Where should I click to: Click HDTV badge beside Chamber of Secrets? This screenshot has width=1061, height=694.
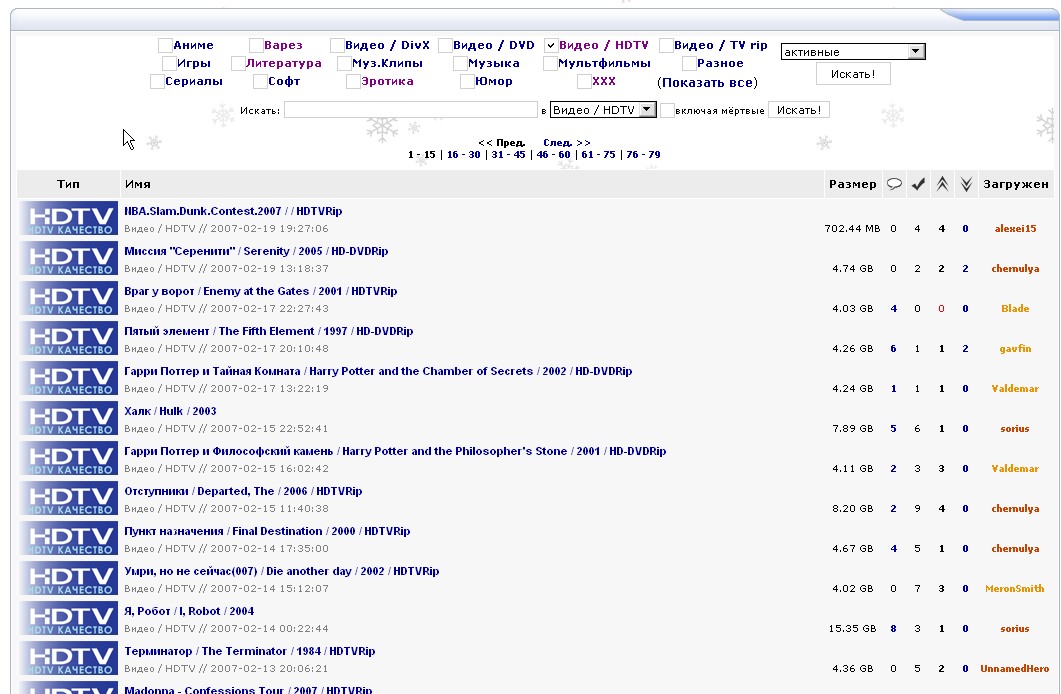(68, 378)
